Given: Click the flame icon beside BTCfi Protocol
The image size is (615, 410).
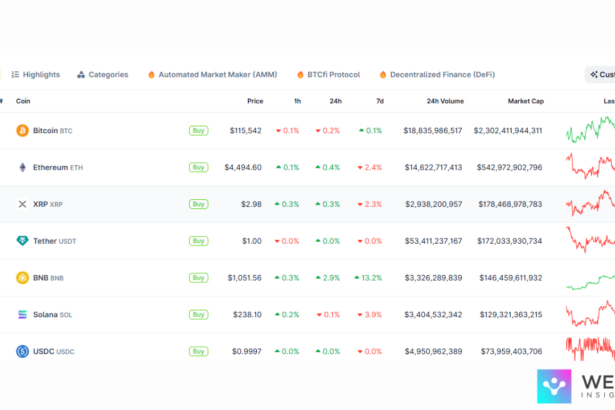Looking at the screenshot, I should 300,75.
